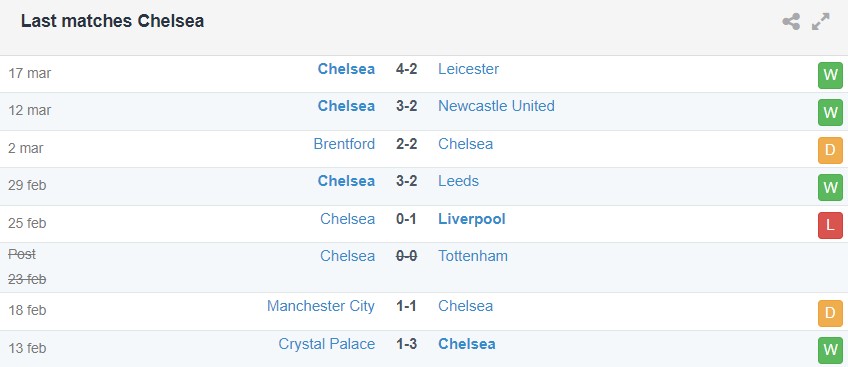Click the W badge for the Crystal Palace match

(830, 351)
